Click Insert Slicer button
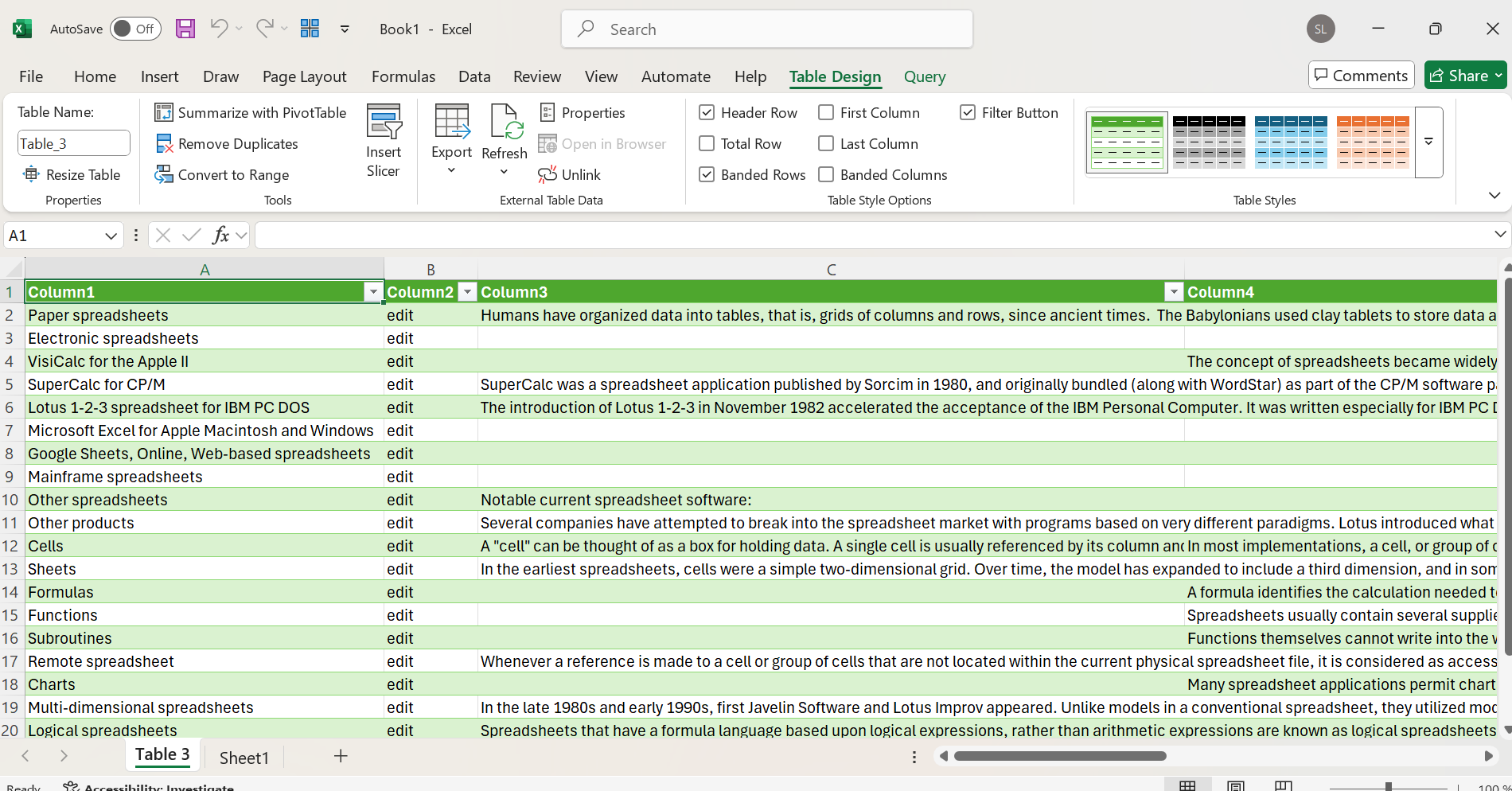The height and width of the screenshot is (791, 1512). click(384, 141)
